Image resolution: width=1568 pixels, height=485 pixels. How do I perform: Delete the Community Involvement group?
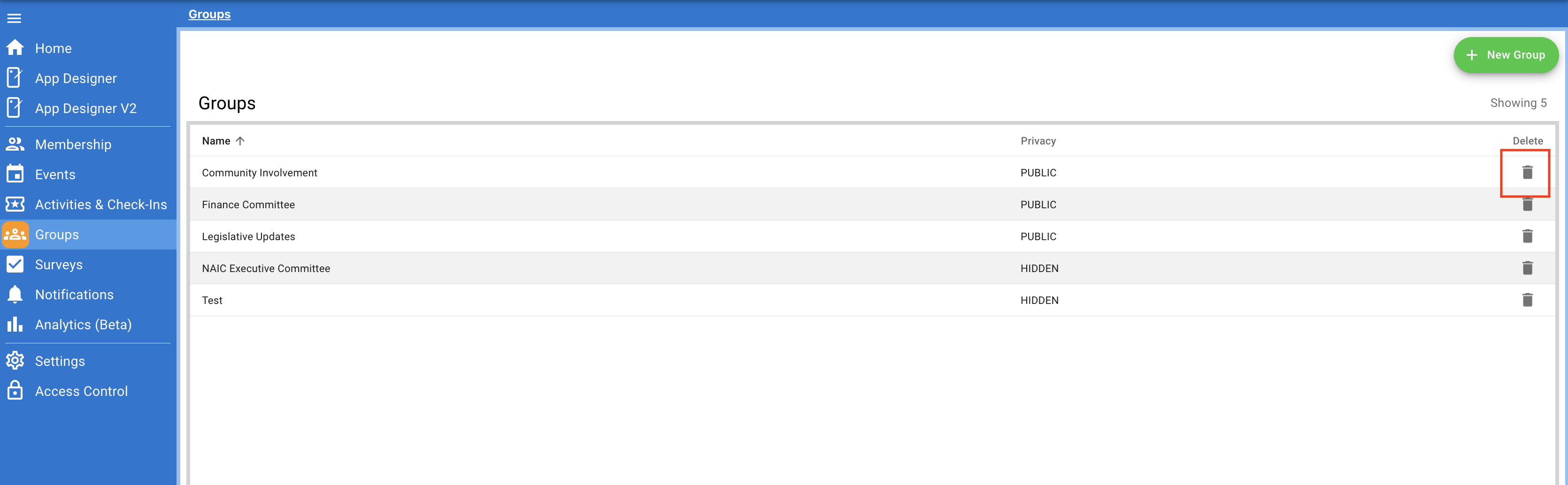tap(1527, 172)
